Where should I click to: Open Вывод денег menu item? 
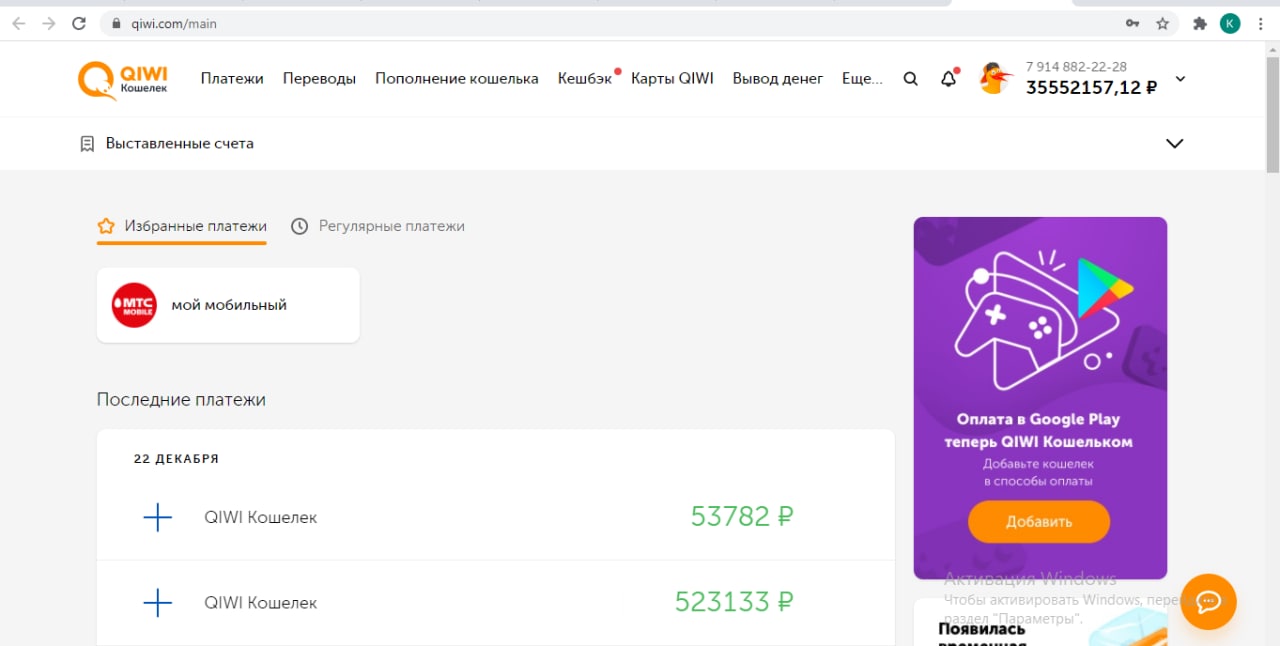pyautogui.click(x=778, y=79)
